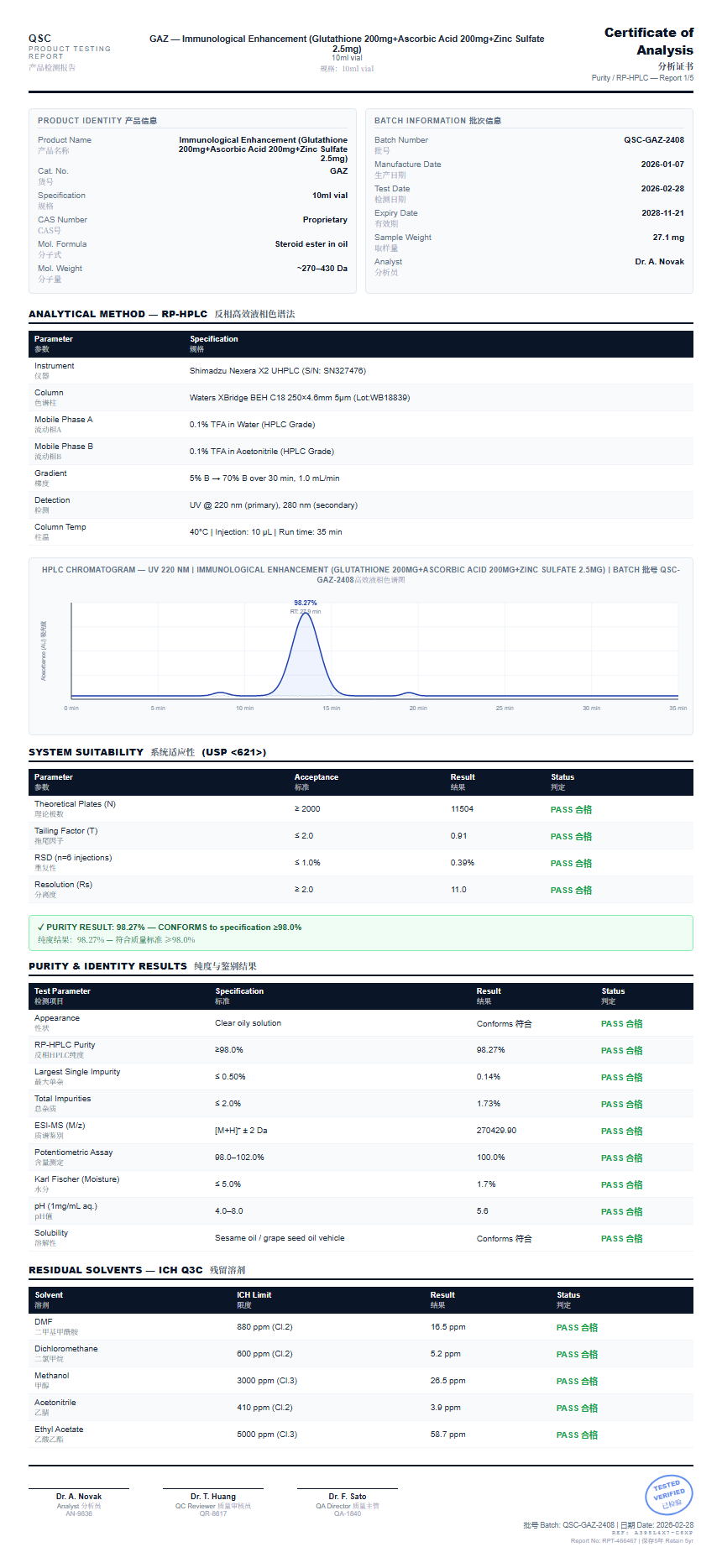Viewport: 722px width, 1568px height.
Task: Click Dichloromethane result '5.2 ppm'
Action: (446, 1354)
